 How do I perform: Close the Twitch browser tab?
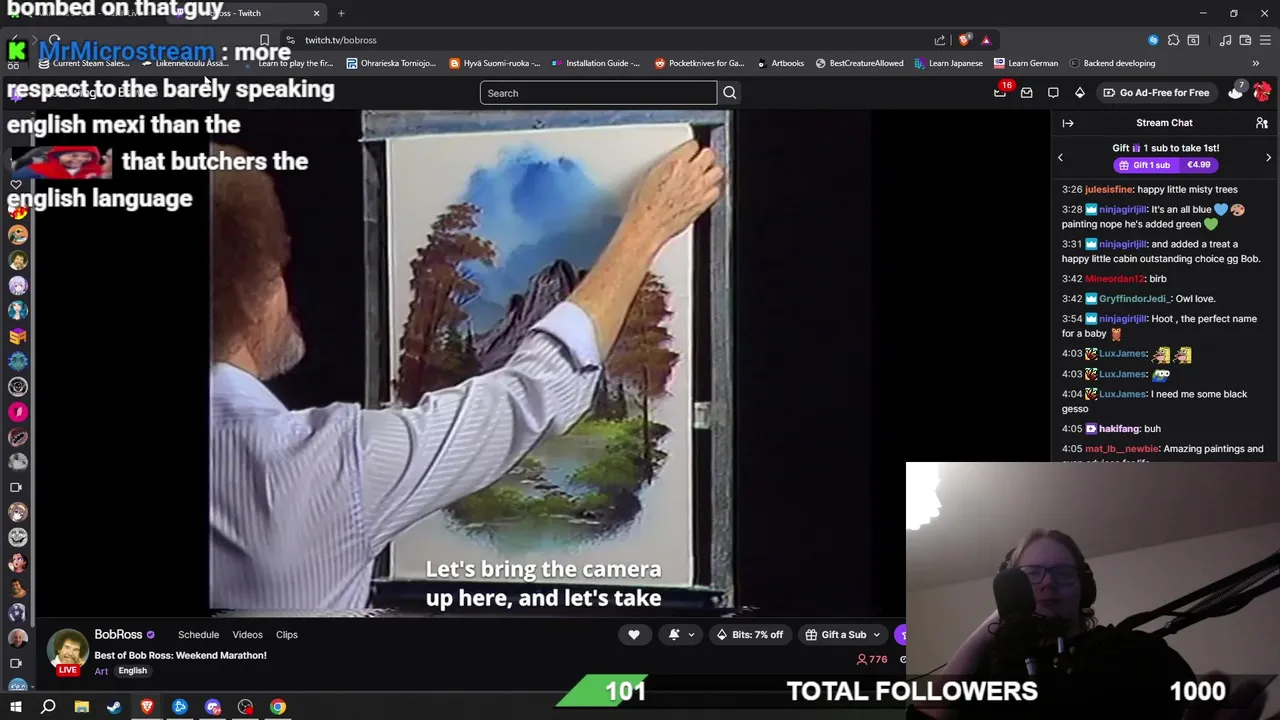click(316, 13)
